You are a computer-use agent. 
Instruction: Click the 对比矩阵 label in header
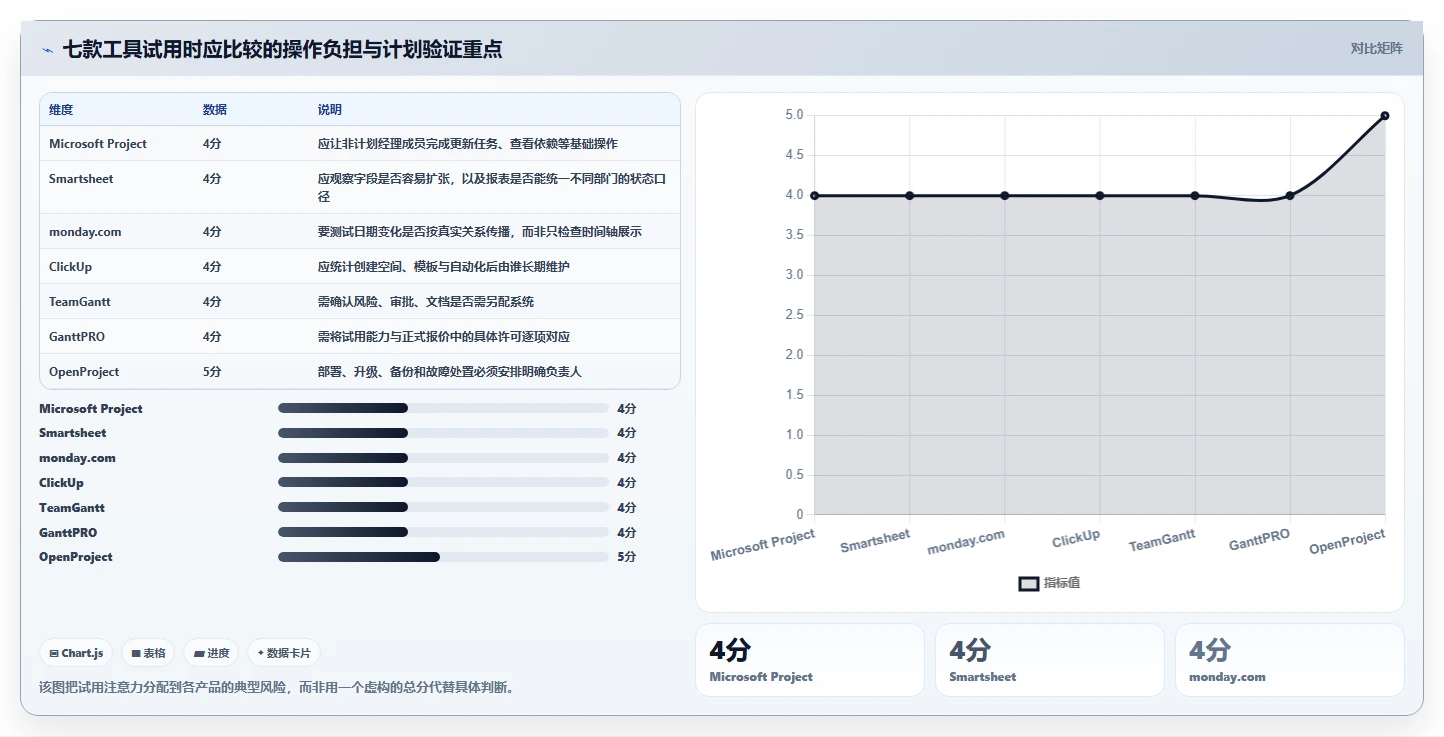[x=1376, y=49]
